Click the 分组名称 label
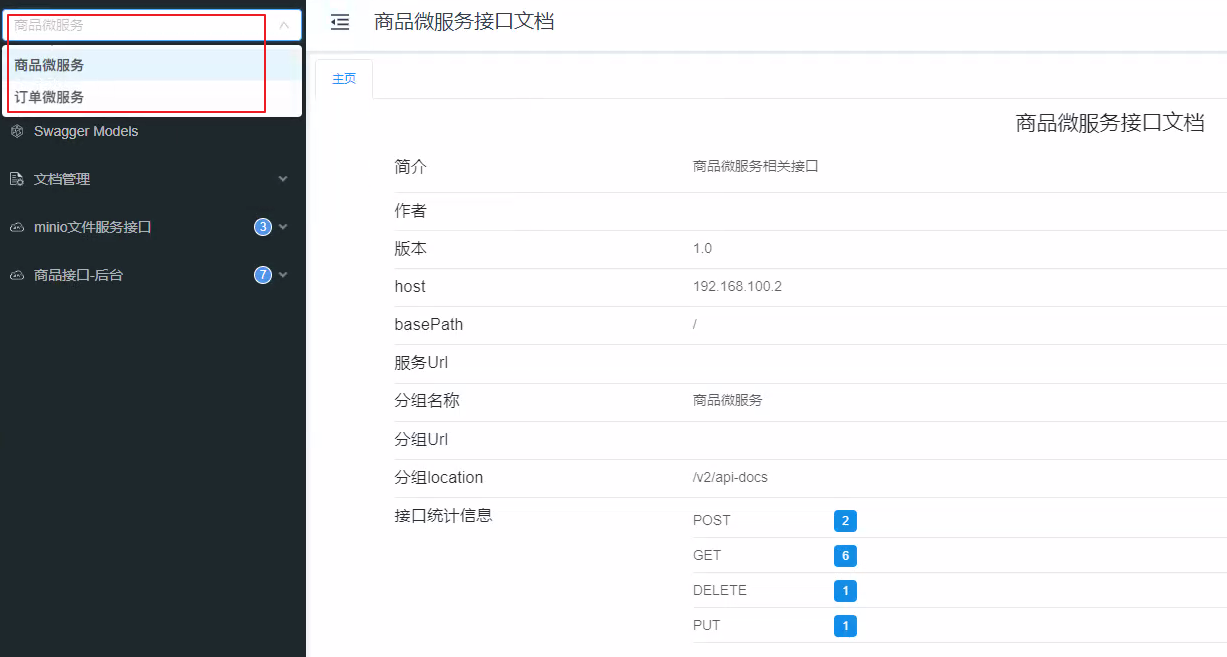This screenshot has width=1227, height=657. tap(427, 401)
